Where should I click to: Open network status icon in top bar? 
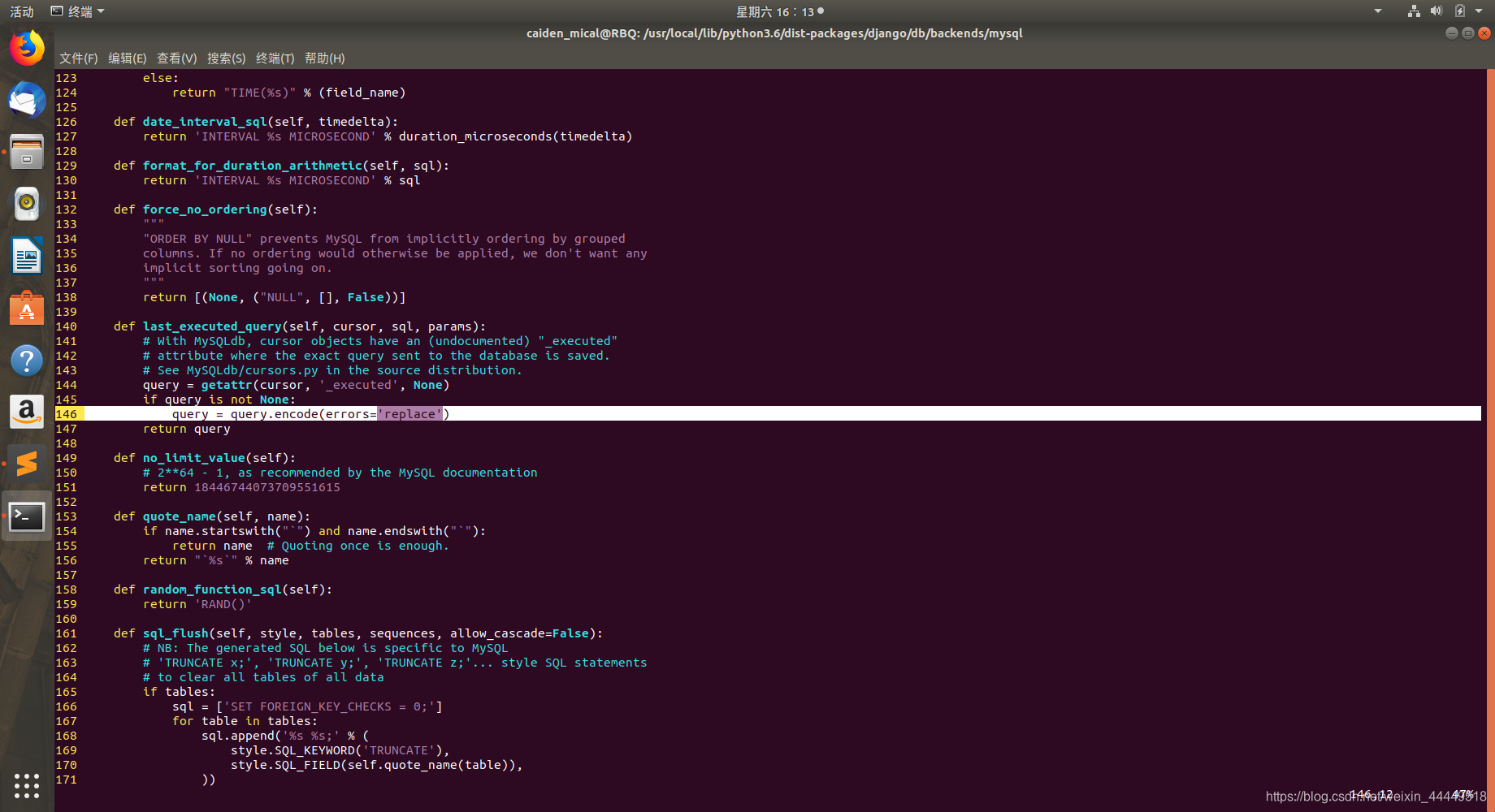[x=1414, y=11]
